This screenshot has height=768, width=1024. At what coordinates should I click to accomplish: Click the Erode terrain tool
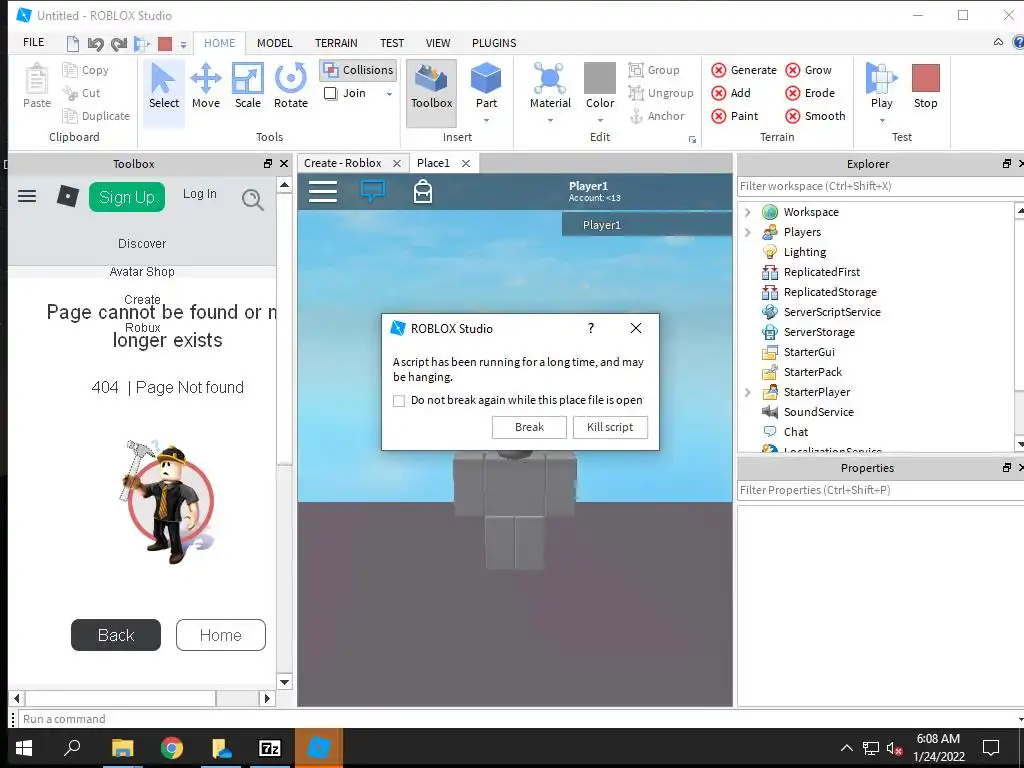[x=810, y=93]
